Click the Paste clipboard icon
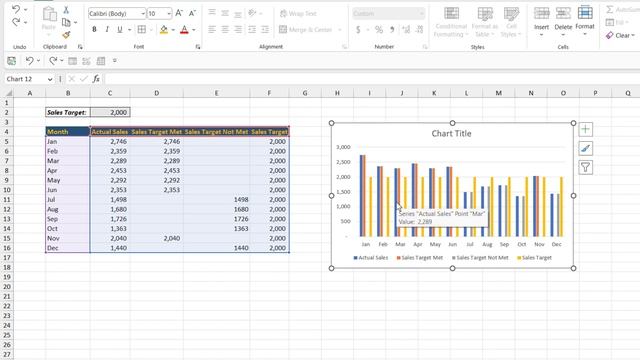The width and height of the screenshot is (640, 360). click(49, 15)
